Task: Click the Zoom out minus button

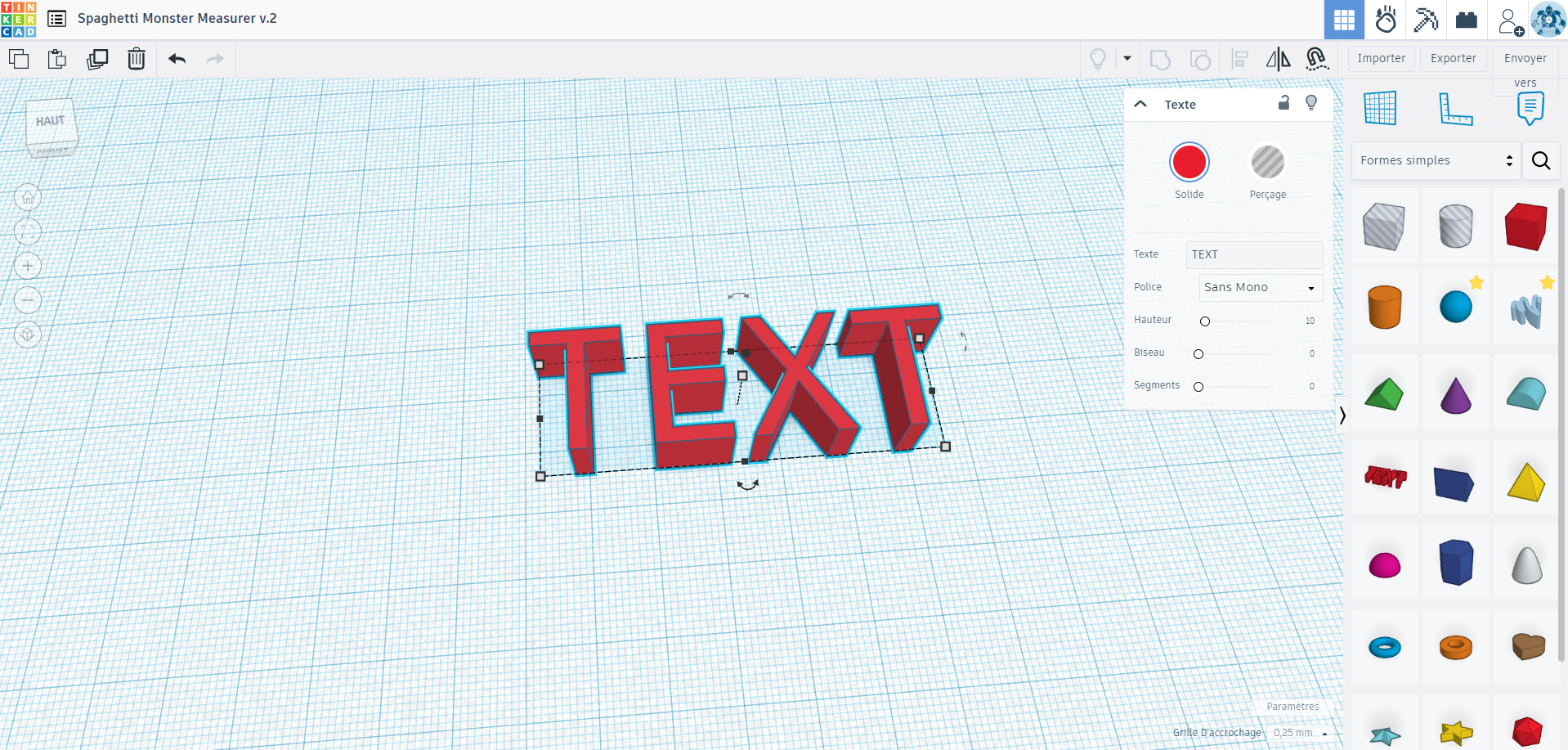Action: coord(28,300)
